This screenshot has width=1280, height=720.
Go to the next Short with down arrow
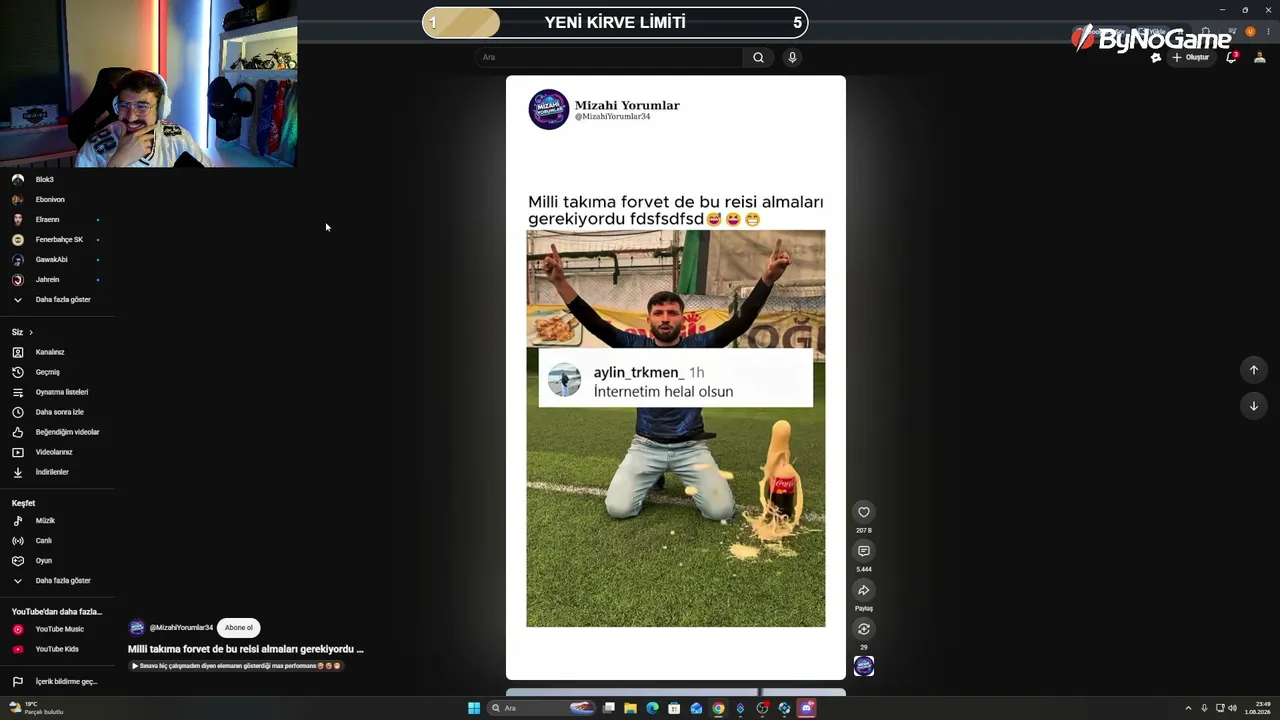point(1254,406)
